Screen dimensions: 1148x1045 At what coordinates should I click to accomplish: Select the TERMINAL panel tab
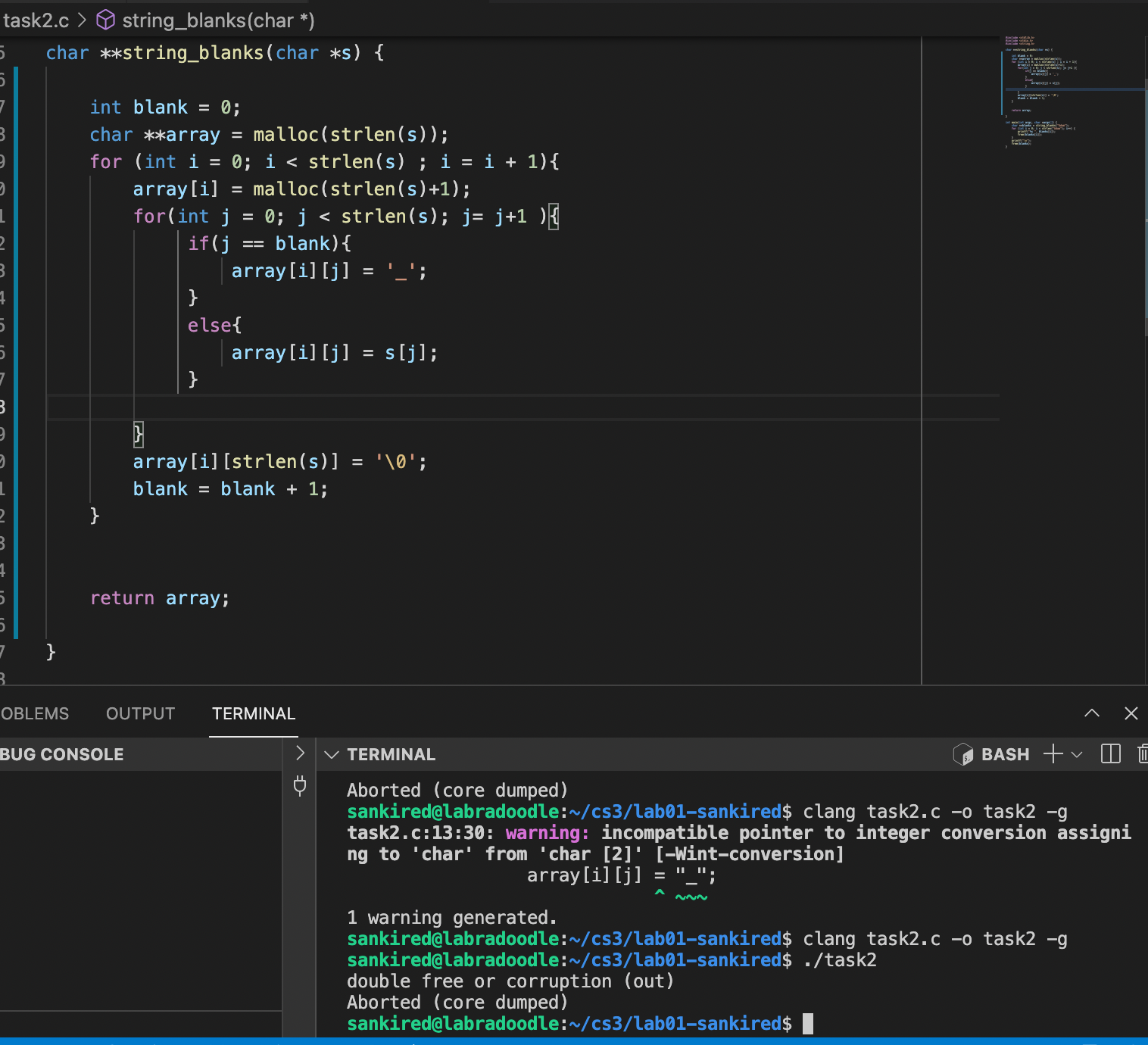click(253, 714)
